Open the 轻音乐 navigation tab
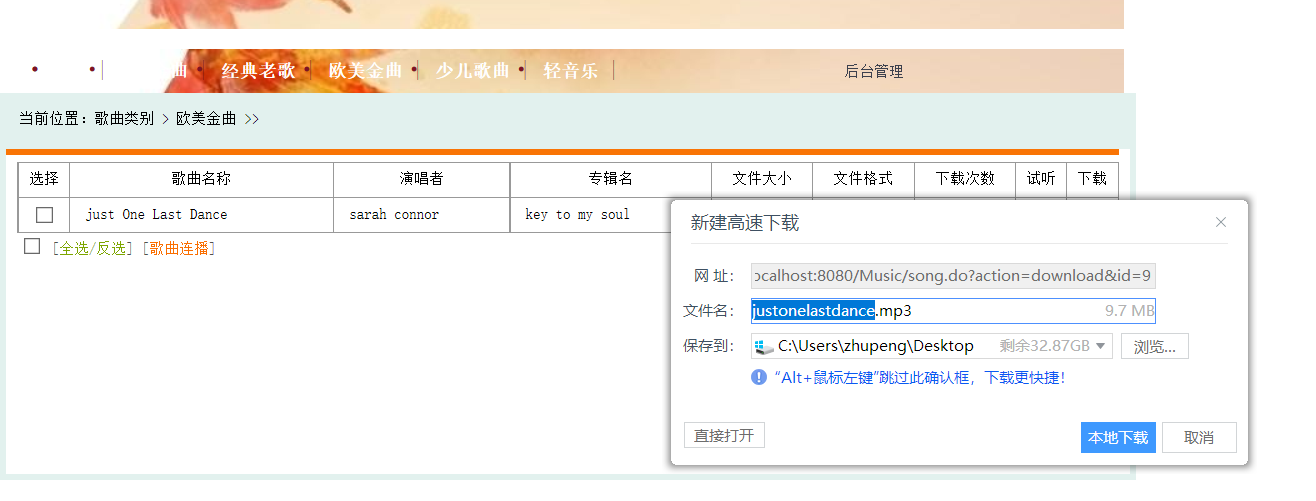This screenshot has width=1316, height=501. tap(570, 71)
